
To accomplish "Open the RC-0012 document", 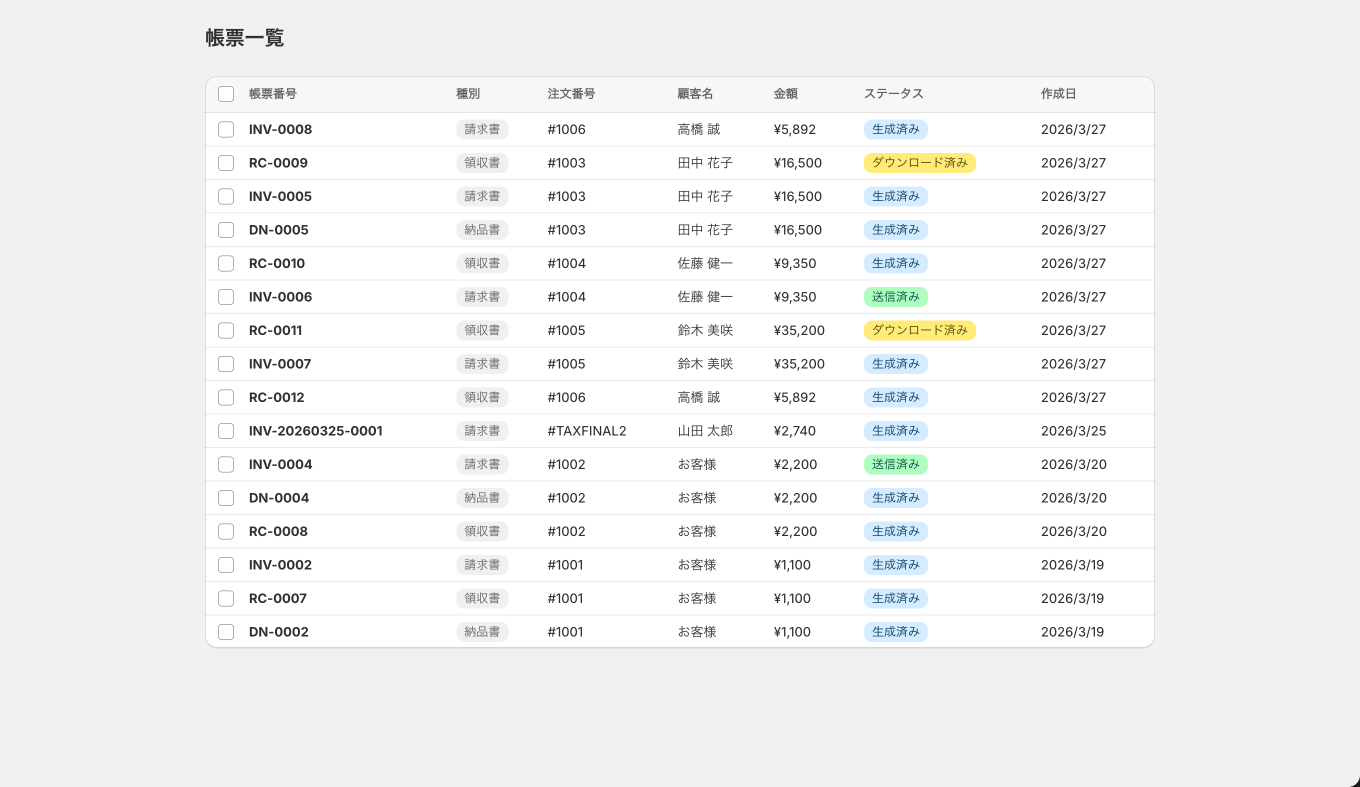I will click(x=276, y=397).
